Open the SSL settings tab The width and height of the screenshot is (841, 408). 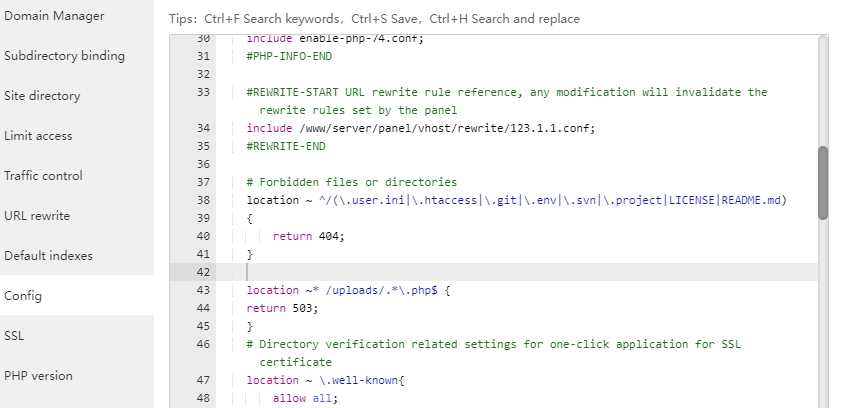click(14, 336)
